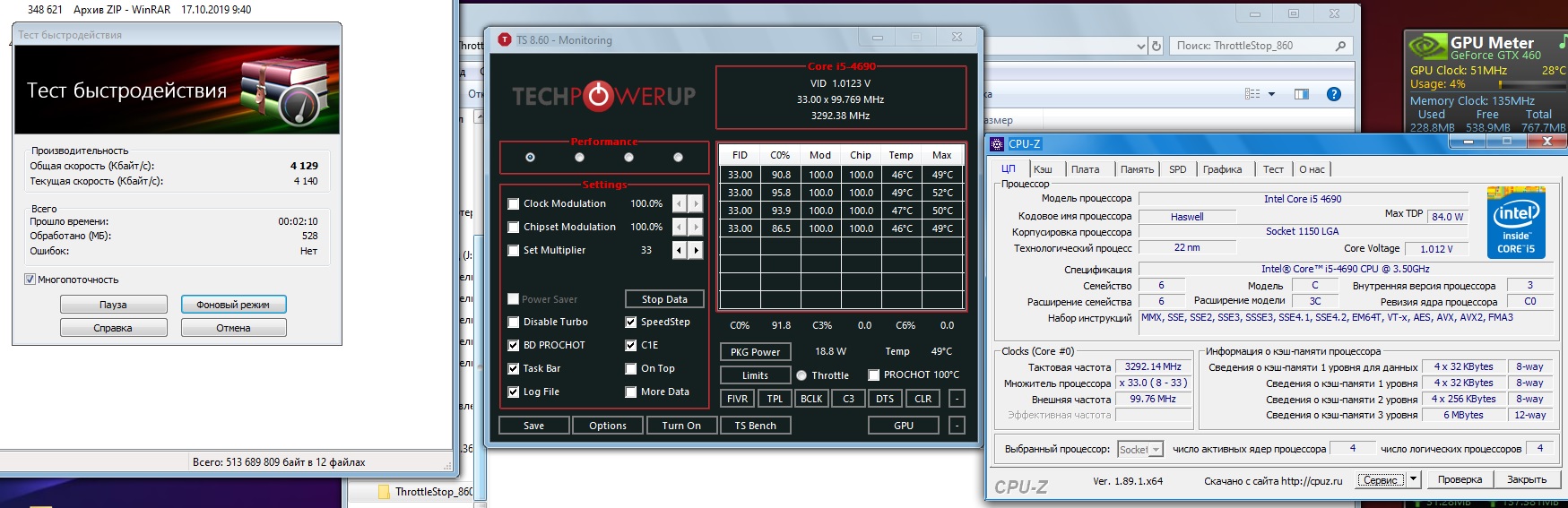Increase Clock Modulation with right arrow
1568x508 pixels.
click(x=696, y=203)
